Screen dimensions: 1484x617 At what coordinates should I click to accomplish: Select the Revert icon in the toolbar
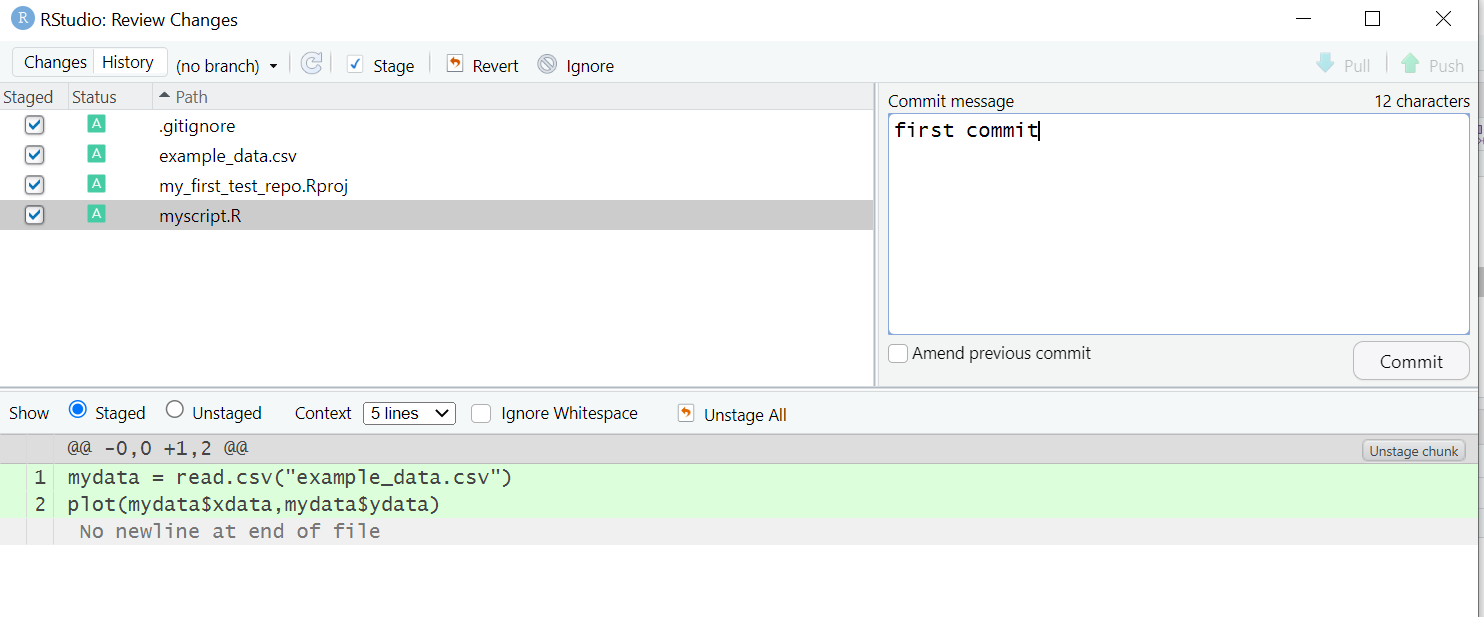click(454, 63)
